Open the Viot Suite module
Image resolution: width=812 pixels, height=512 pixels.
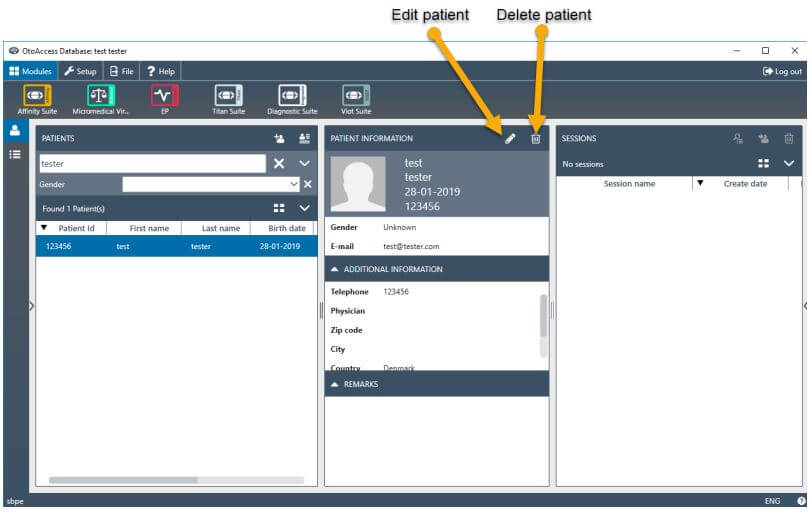(356, 99)
